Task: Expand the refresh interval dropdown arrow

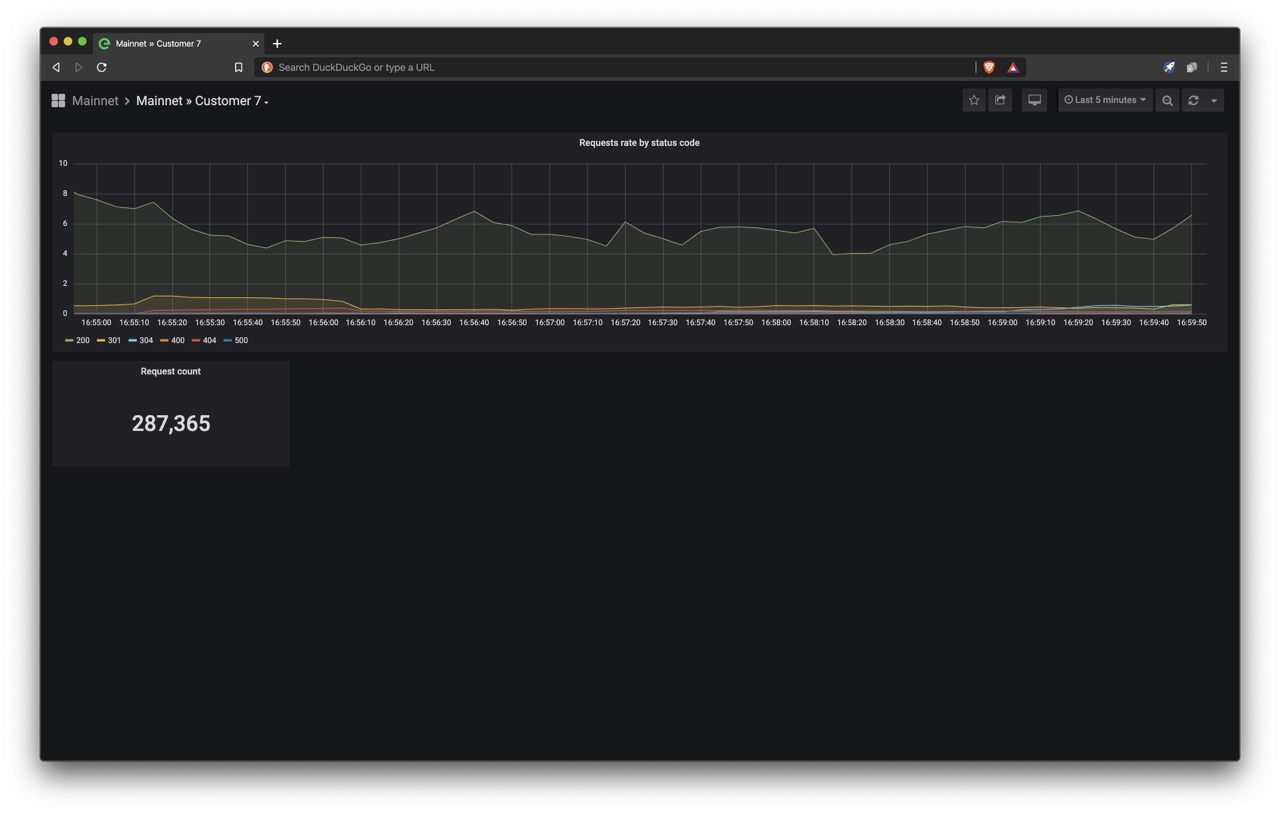Action: (x=1214, y=100)
